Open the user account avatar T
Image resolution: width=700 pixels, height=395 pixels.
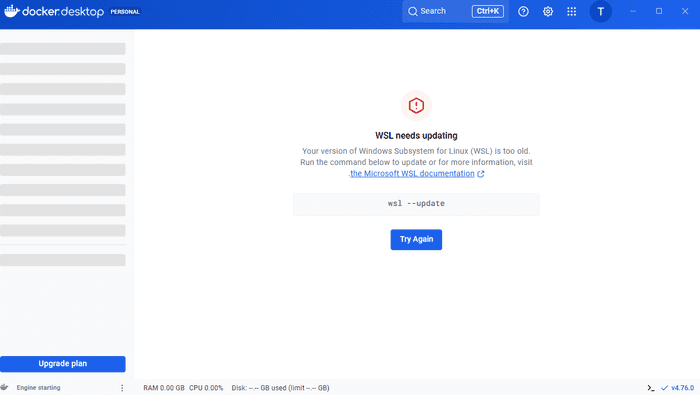tap(600, 12)
